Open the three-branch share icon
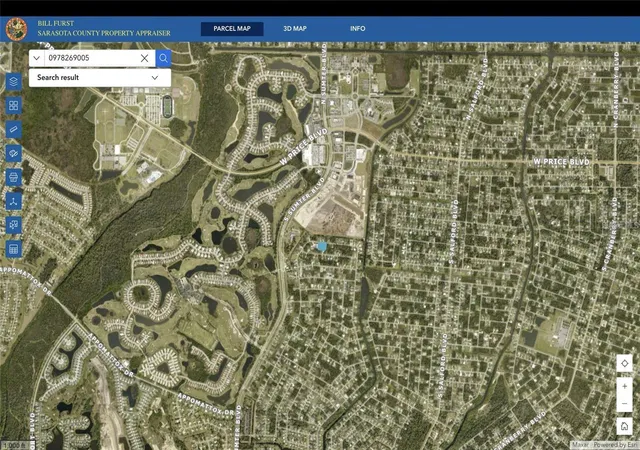 point(13,201)
